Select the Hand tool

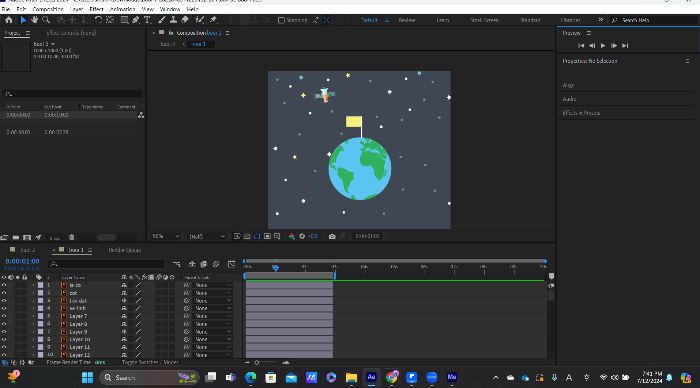click(34, 20)
